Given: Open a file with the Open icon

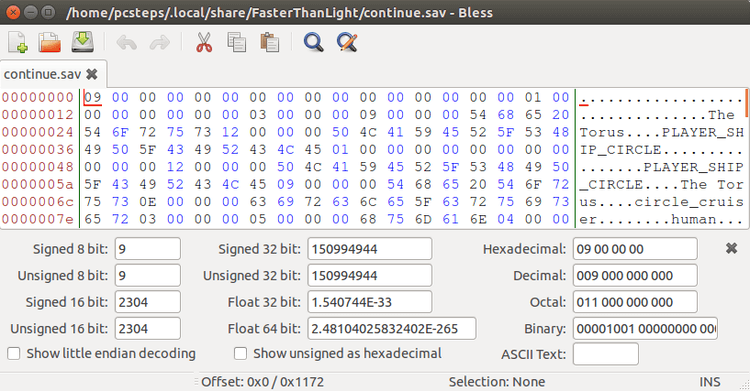Looking at the screenshot, I should (50, 42).
